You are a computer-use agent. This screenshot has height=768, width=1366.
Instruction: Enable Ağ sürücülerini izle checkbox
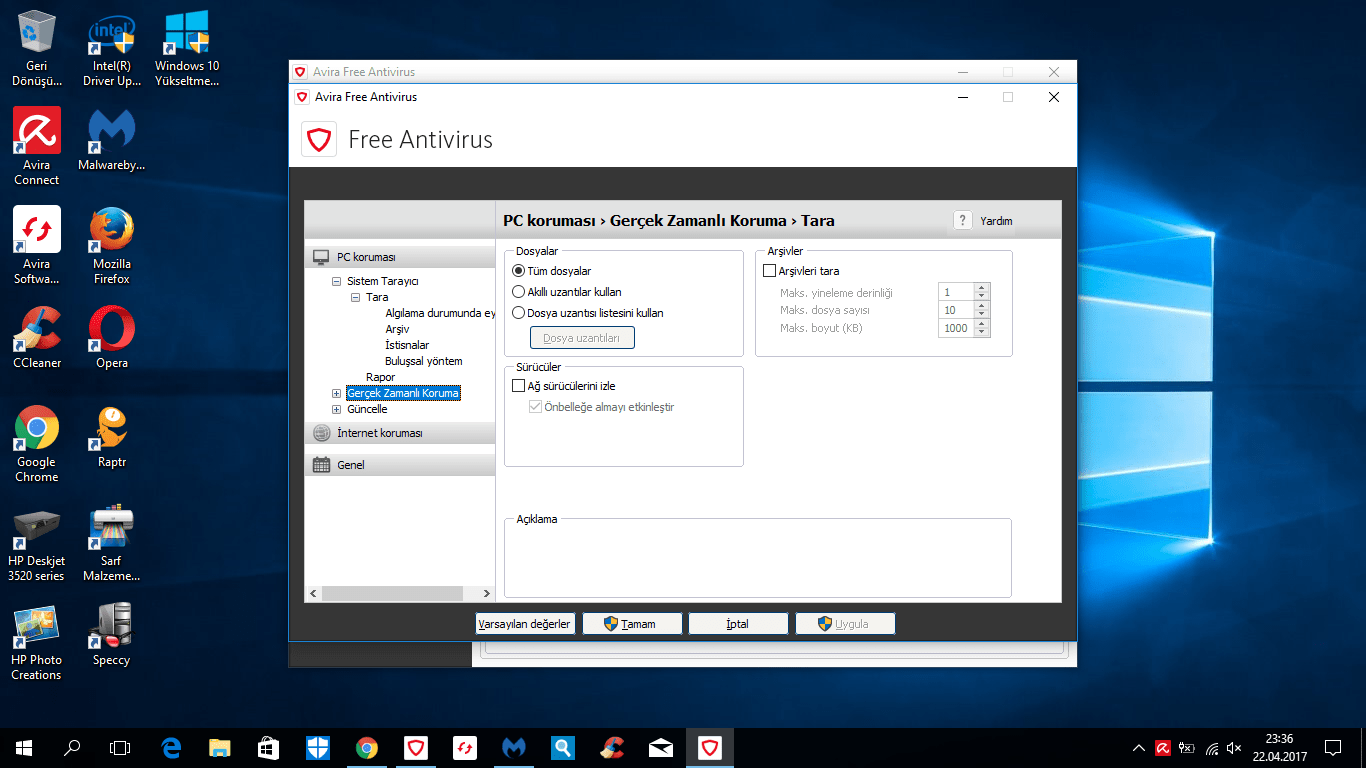click(x=519, y=386)
